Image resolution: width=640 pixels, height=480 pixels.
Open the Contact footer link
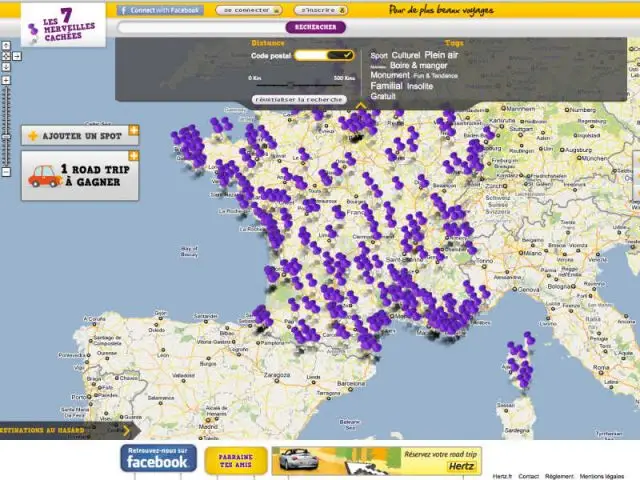coord(528,476)
